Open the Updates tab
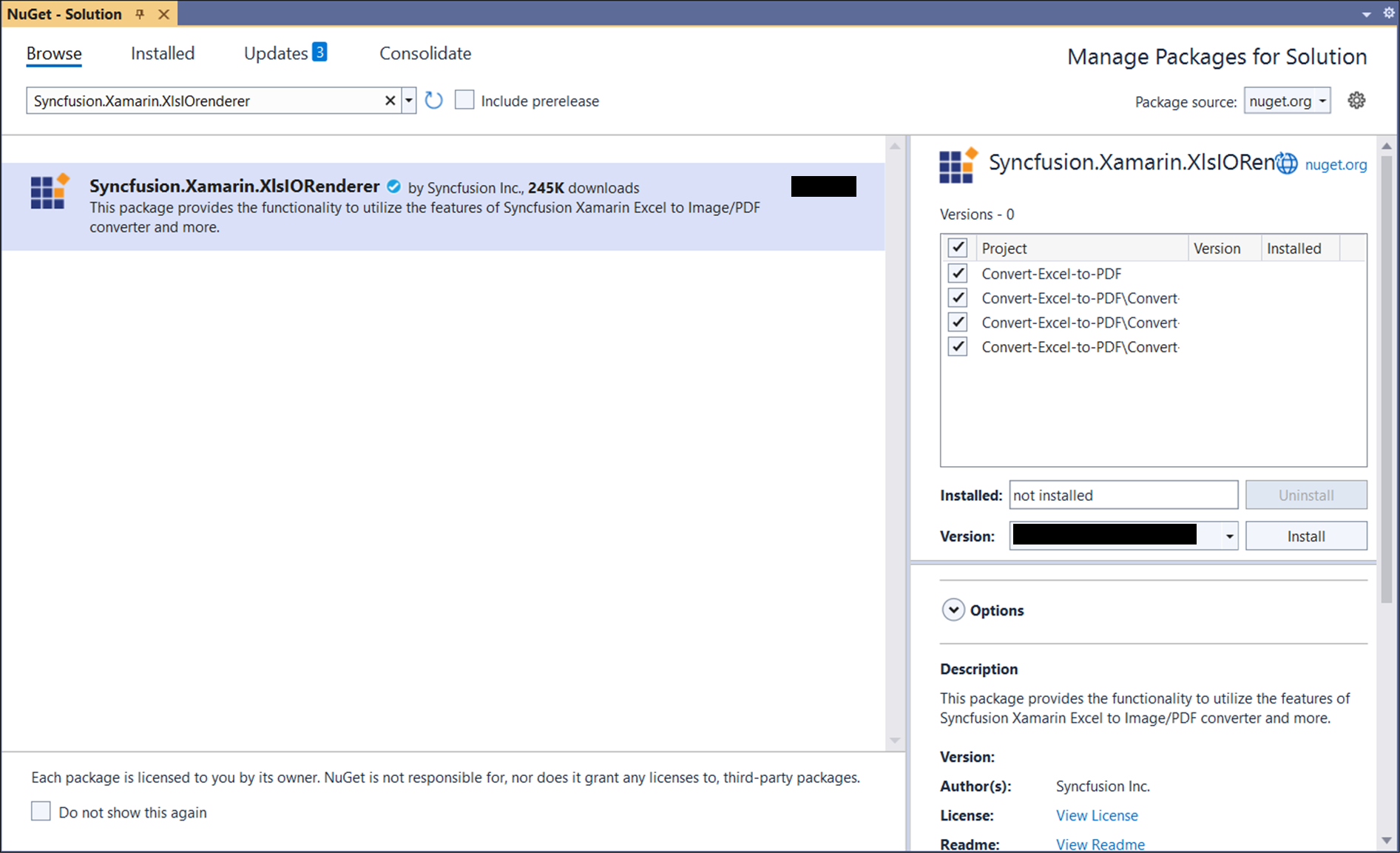 (x=276, y=53)
